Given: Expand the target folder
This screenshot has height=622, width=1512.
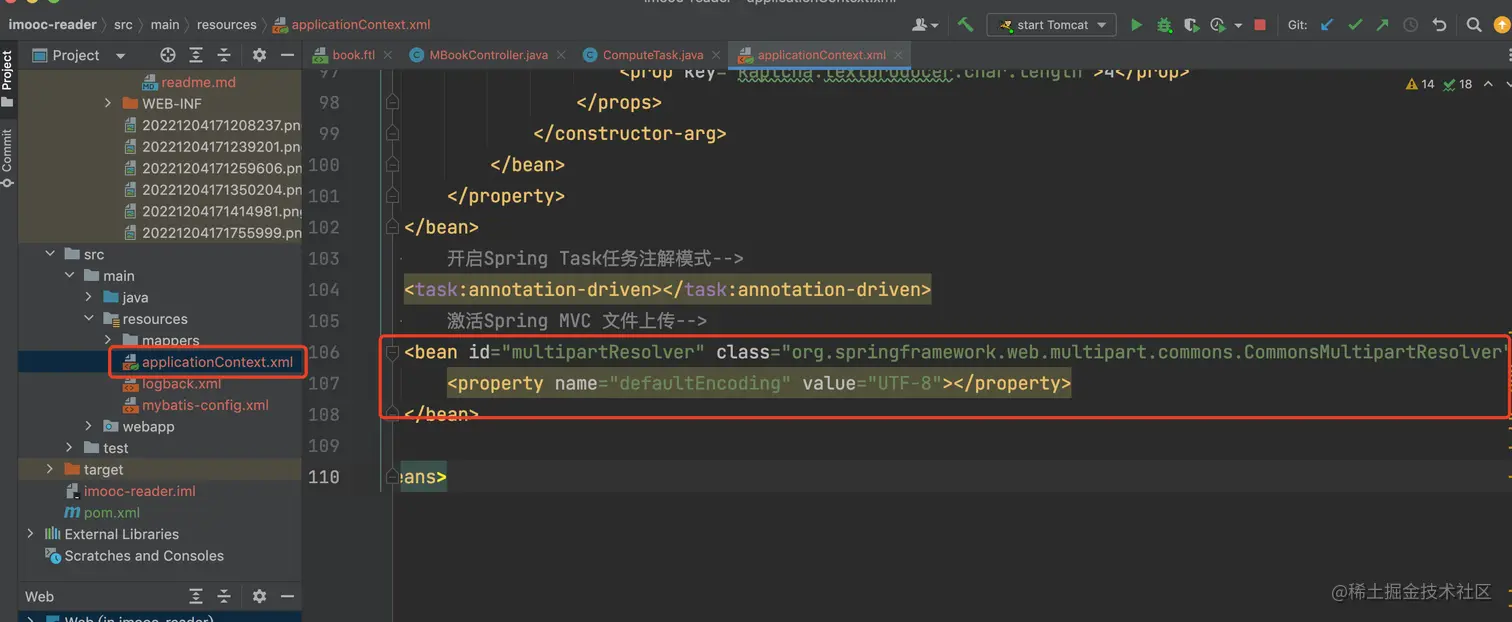Looking at the screenshot, I should coord(50,469).
